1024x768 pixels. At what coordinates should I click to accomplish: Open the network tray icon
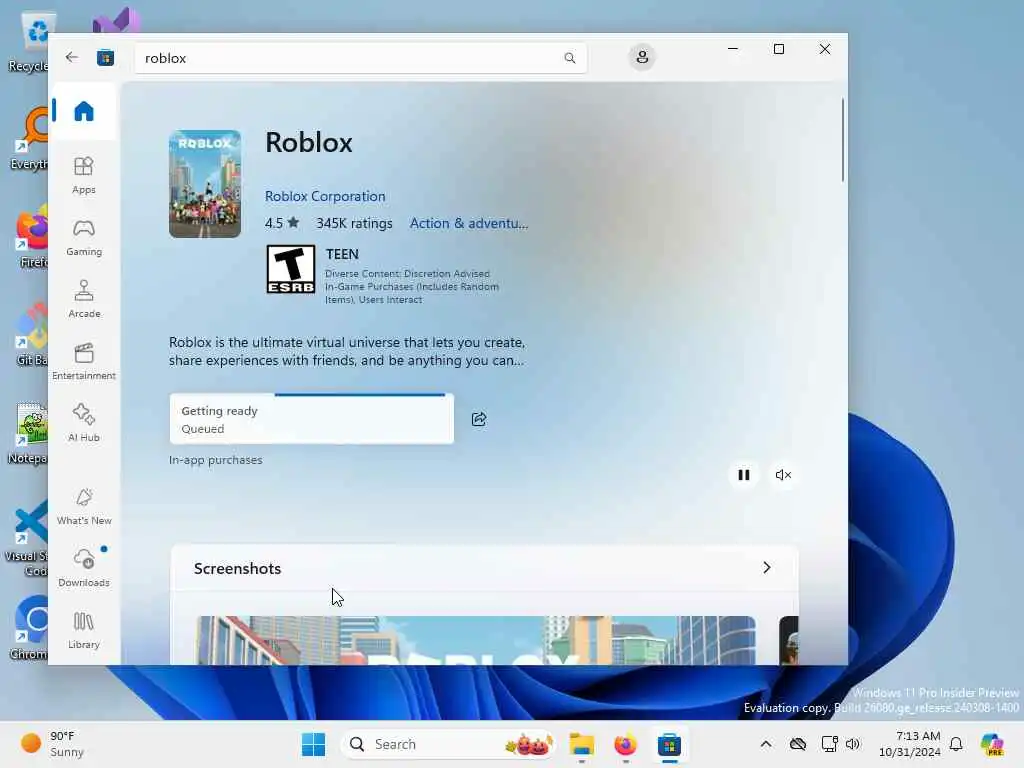(829, 744)
